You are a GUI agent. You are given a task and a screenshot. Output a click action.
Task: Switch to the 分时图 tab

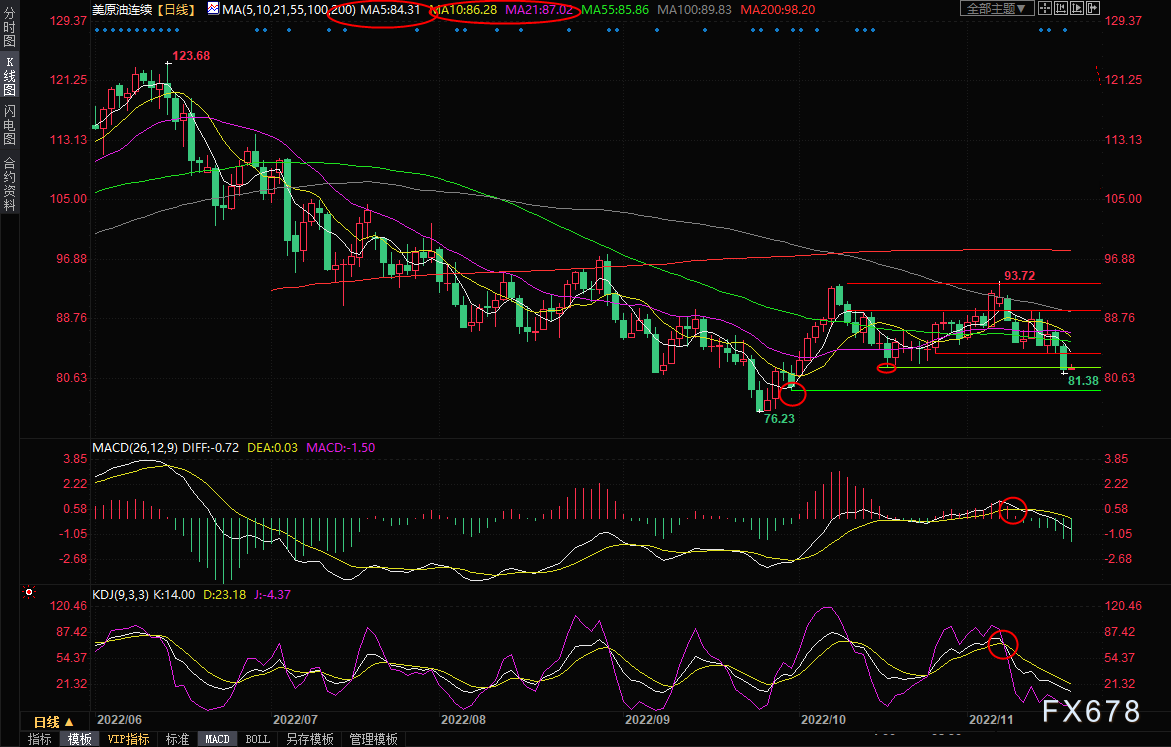10,28
